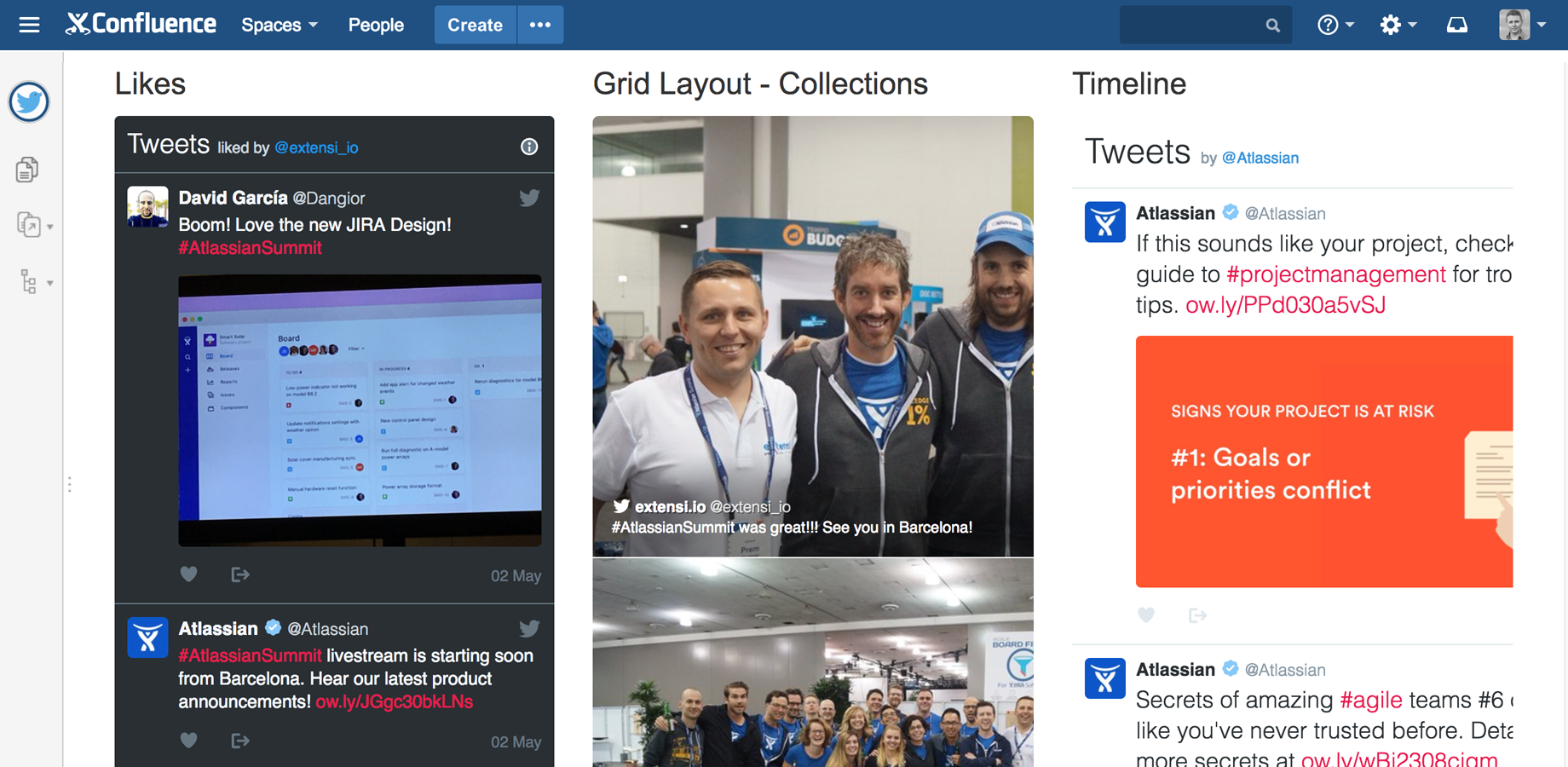Open the help question-mark dropdown
1568x767 pixels.
1335,25
